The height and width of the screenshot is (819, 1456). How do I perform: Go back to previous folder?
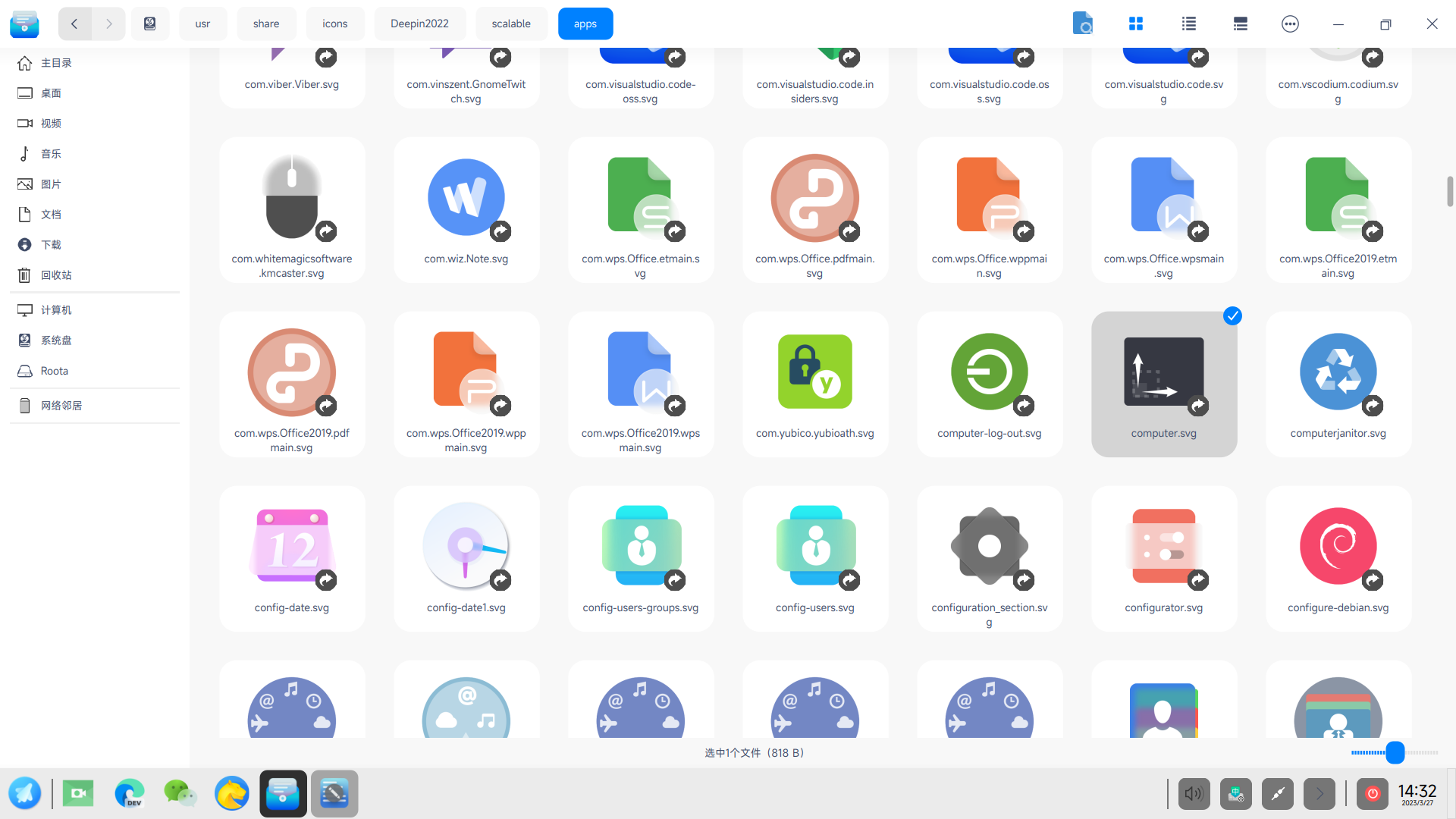pos(74,24)
